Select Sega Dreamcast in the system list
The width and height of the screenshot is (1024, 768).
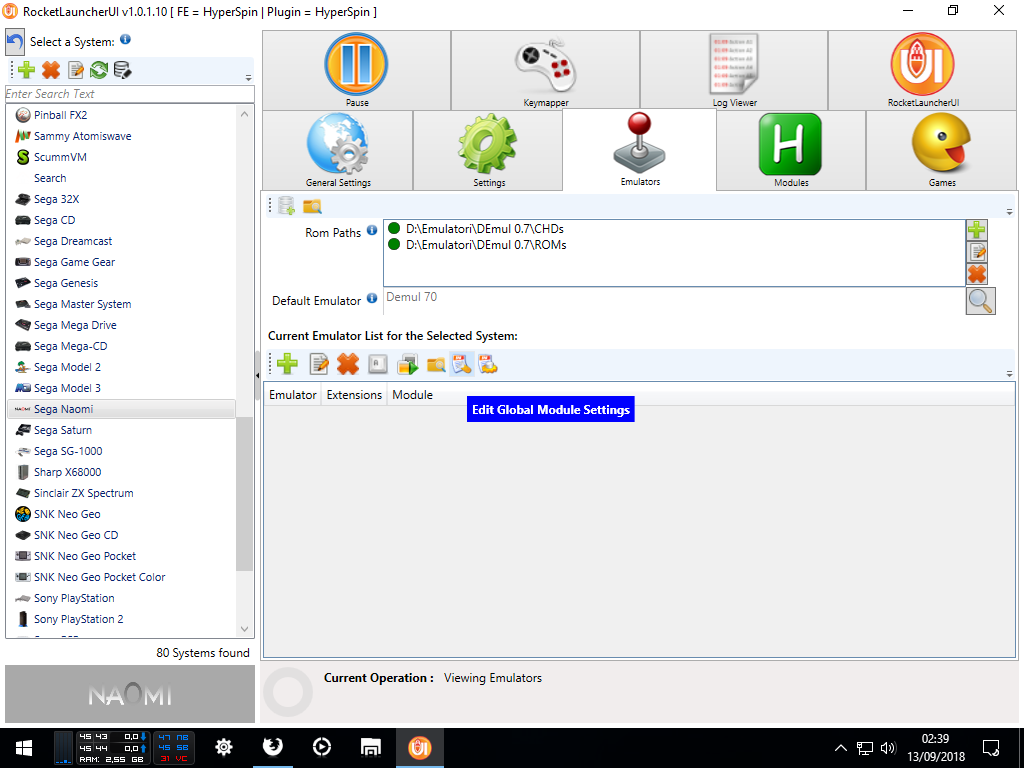(x=73, y=241)
